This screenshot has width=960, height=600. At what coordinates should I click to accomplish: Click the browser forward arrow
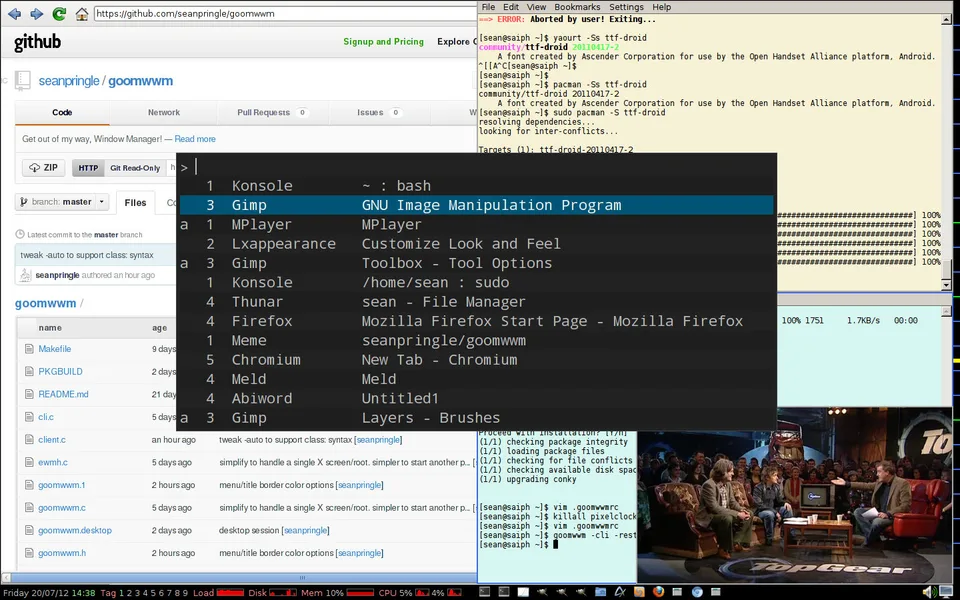pyautogui.click(x=37, y=13)
